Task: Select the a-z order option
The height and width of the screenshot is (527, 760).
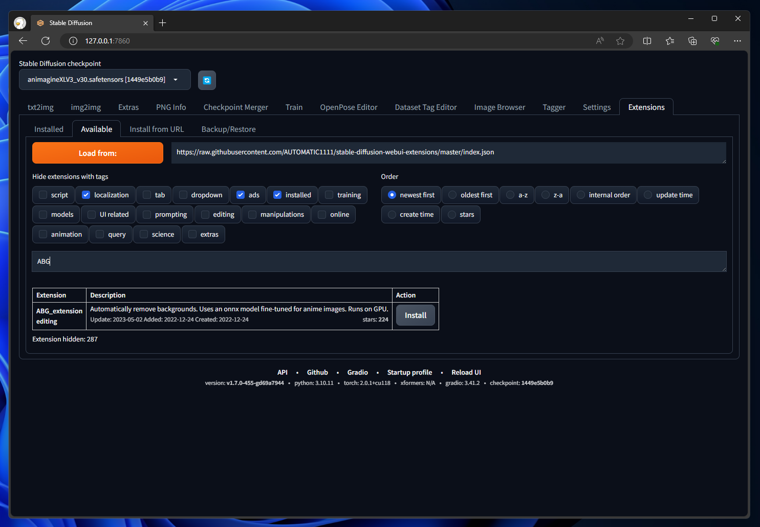Action: click(510, 195)
